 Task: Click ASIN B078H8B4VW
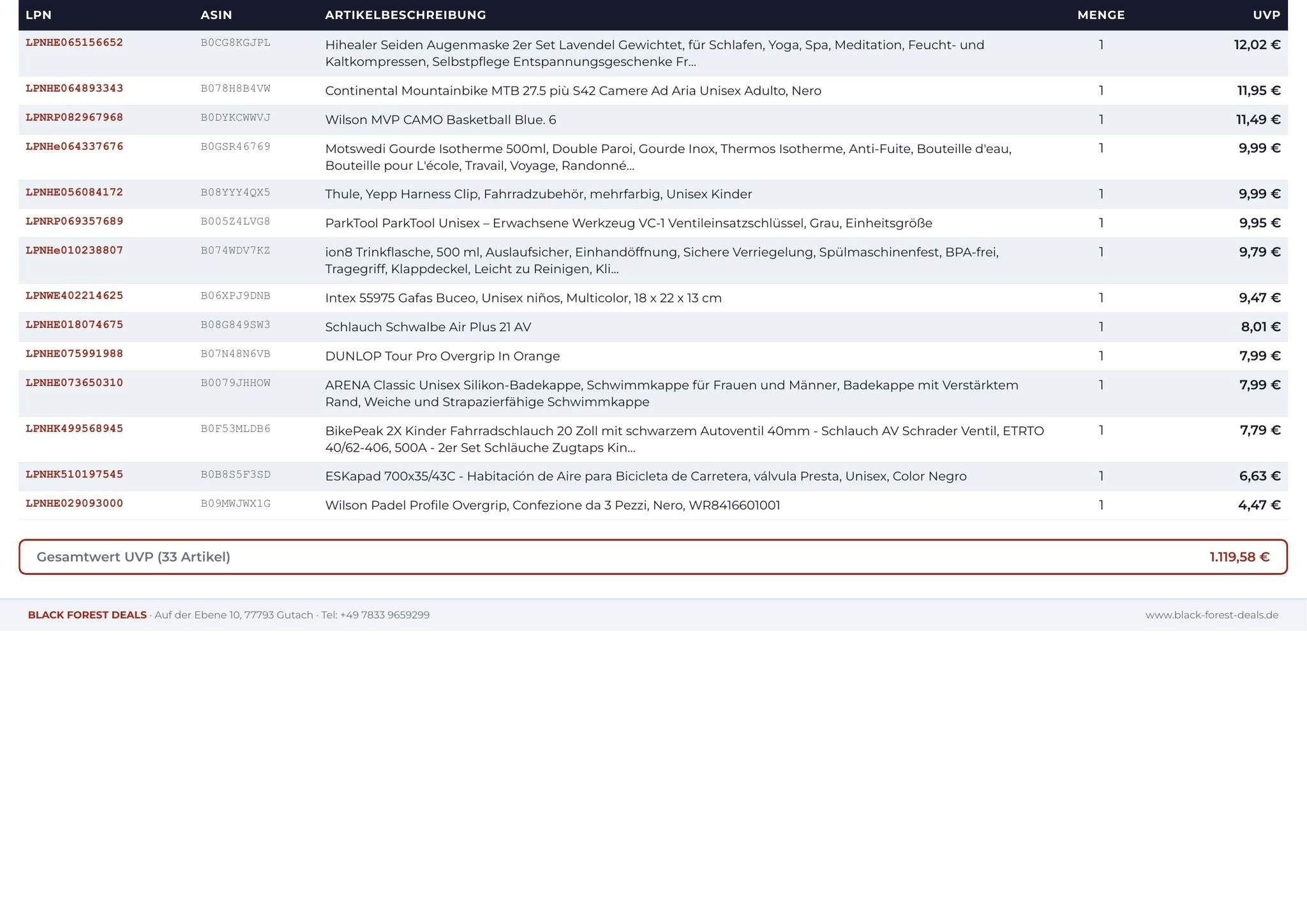coord(235,89)
